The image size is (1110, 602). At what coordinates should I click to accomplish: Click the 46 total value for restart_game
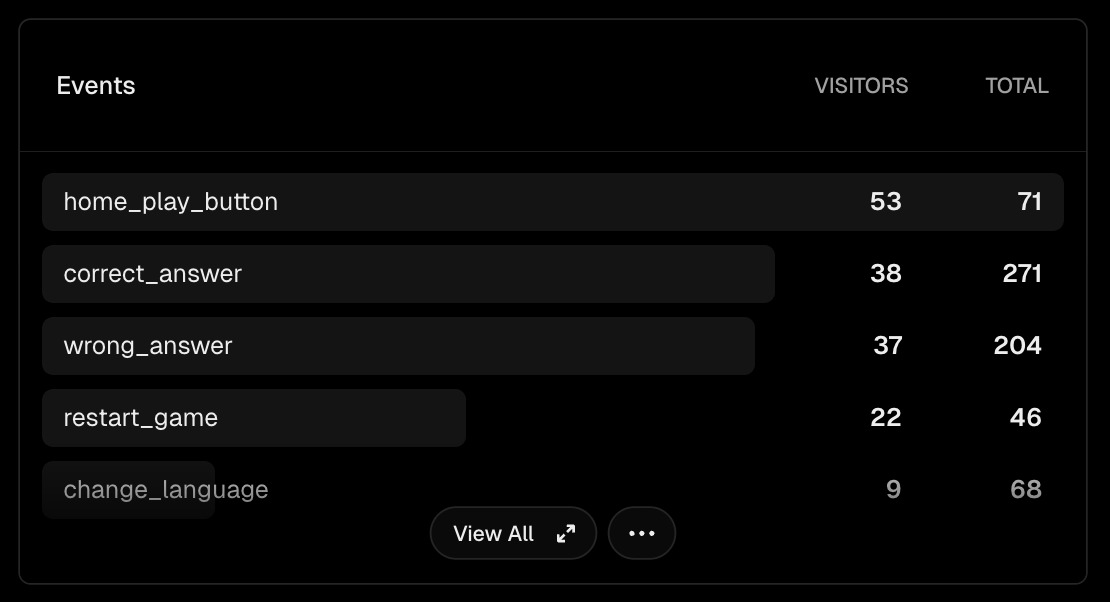pos(1026,418)
